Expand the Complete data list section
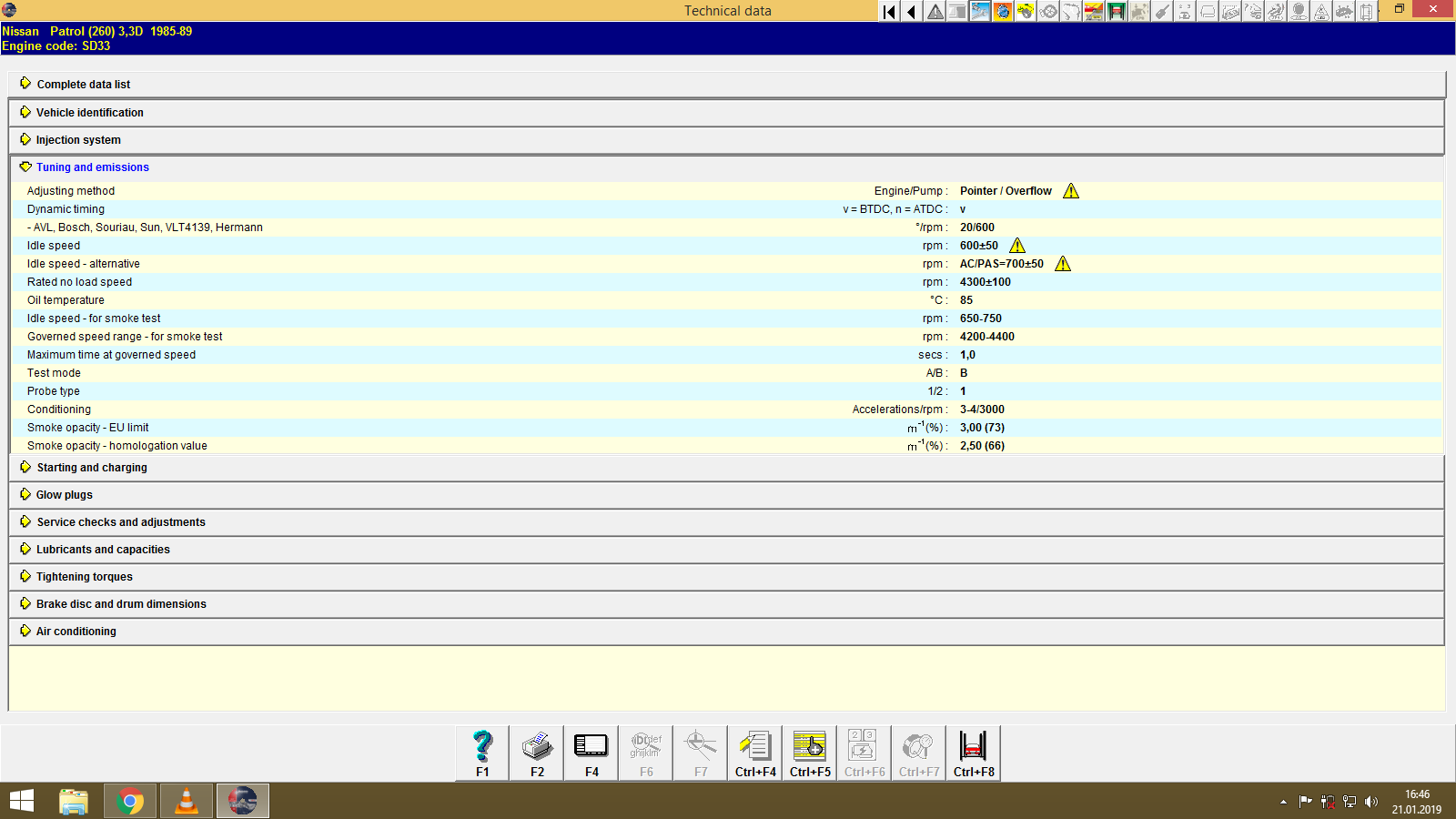This screenshot has width=1456, height=819. click(83, 84)
